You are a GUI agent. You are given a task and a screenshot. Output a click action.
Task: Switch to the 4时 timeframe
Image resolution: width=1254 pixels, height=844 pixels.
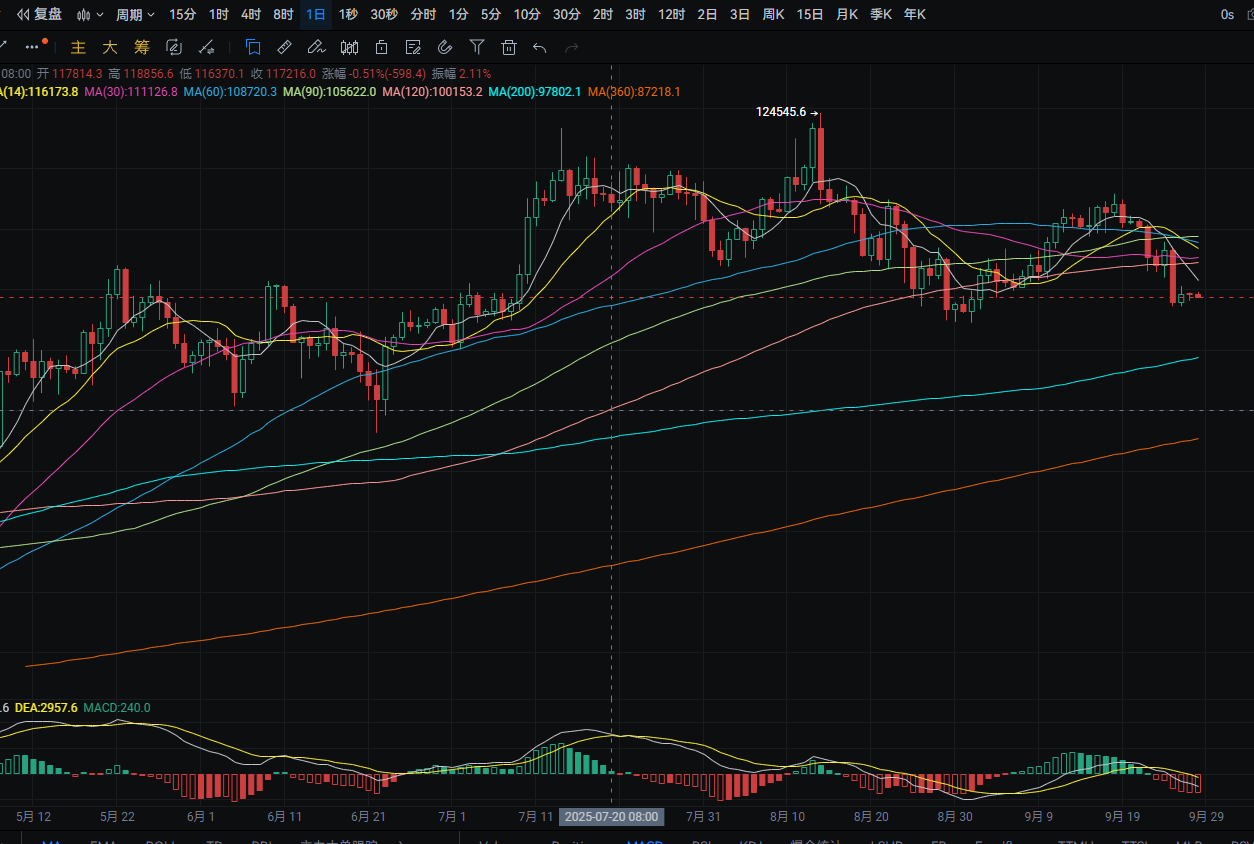251,14
